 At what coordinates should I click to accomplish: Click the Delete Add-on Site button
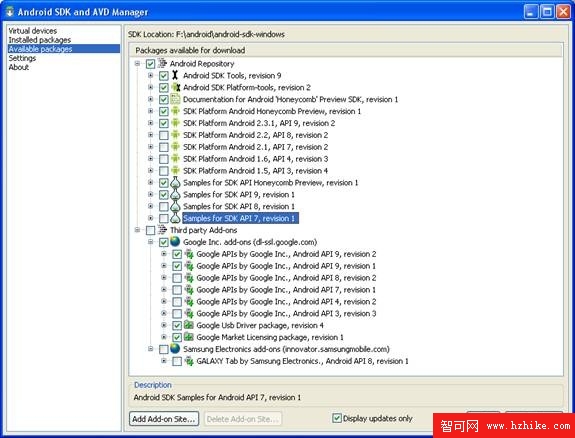[x=243, y=419]
